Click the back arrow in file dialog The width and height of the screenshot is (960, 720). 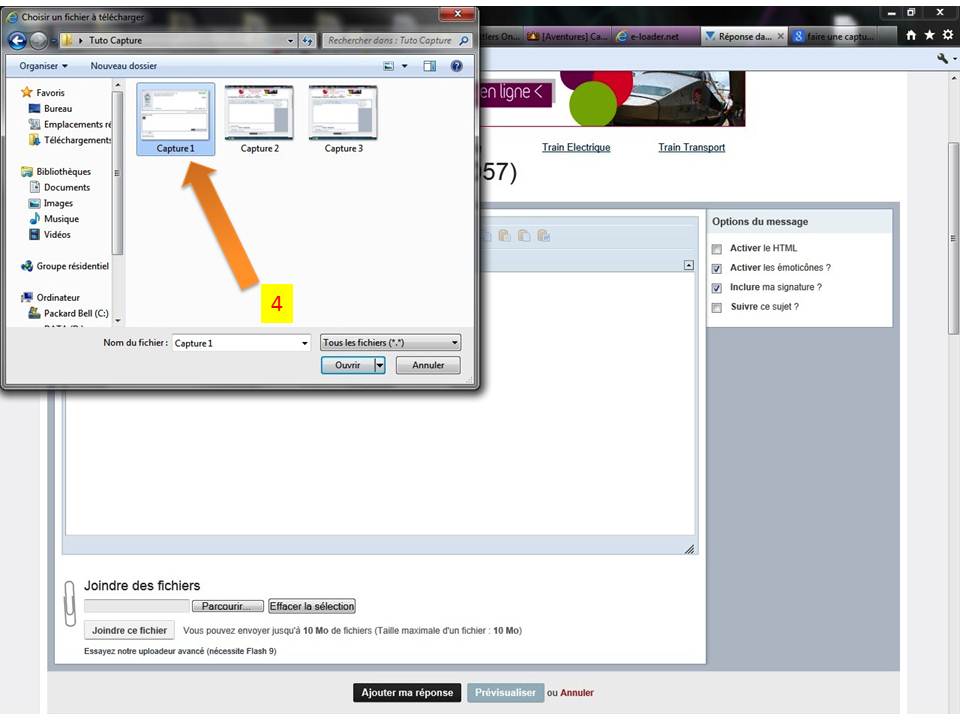pyautogui.click(x=16, y=41)
